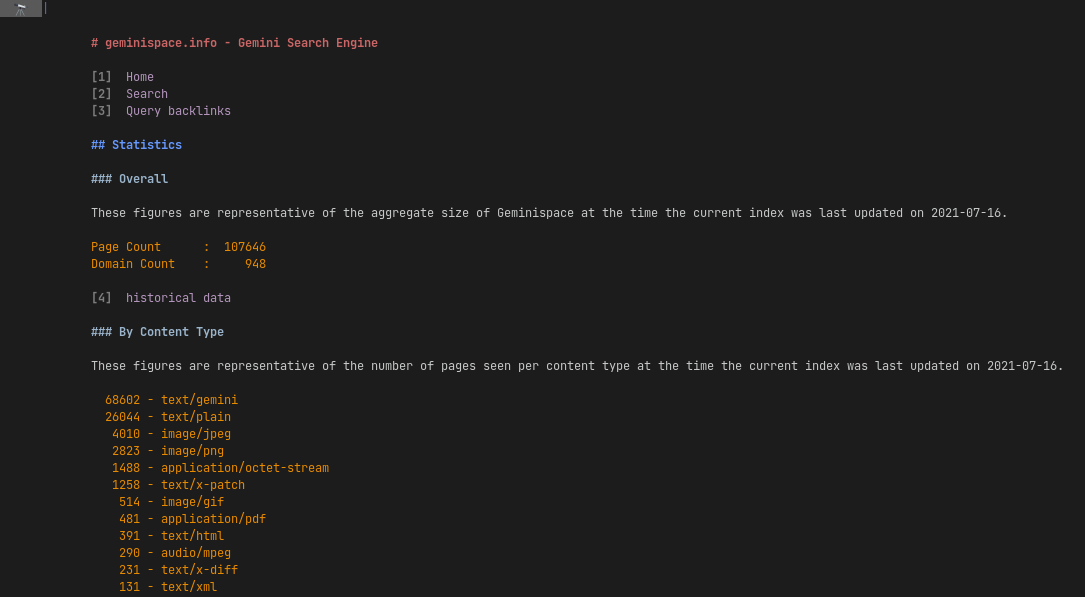Click the Statistics section heading
Image resolution: width=1085 pixels, height=597 pixels.
pos(136,145)
